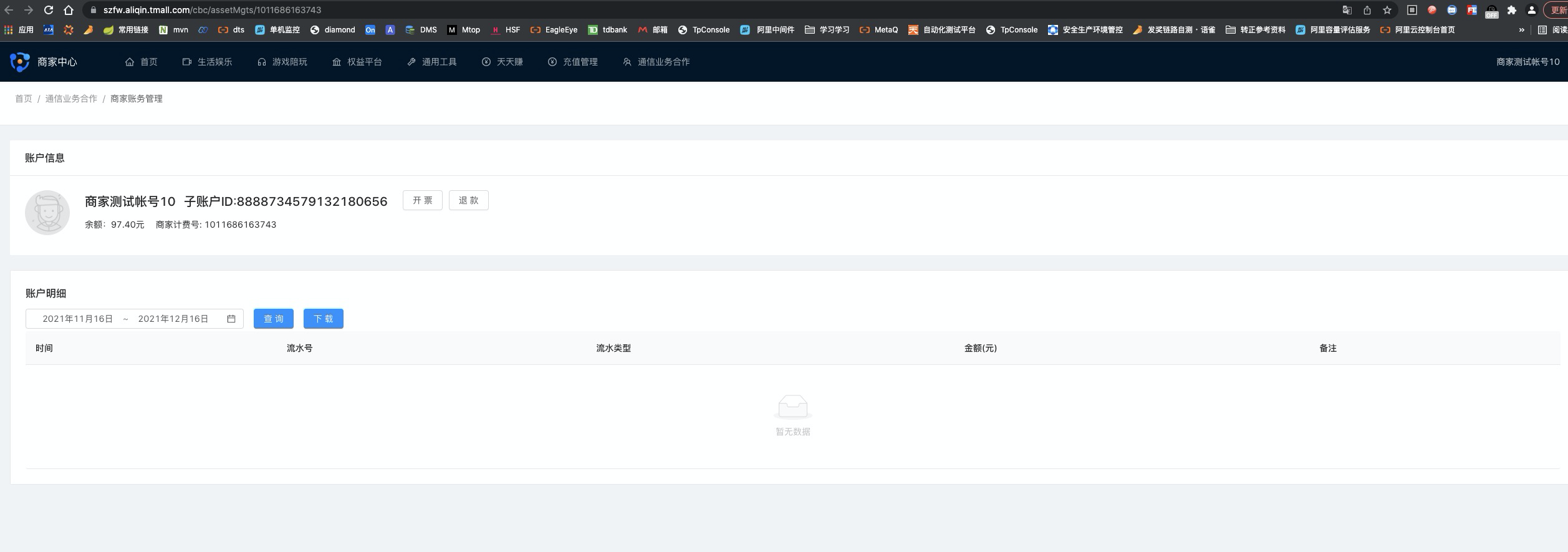Expand hidden bookmarks with the chevron
1568x552 pixels.
1521,30
